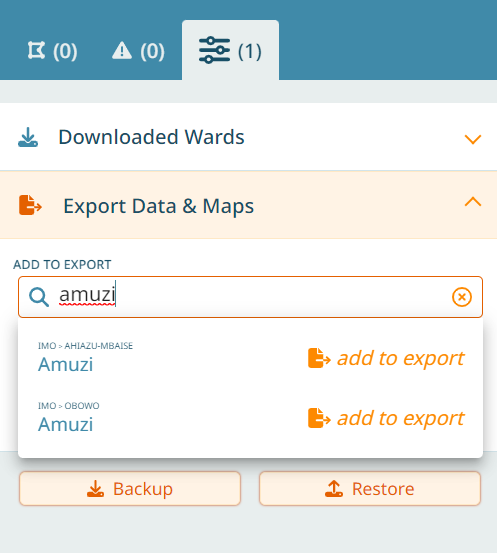Click inside the Add to Export search field
This screenshot has width=497, height=553.
coord(250,297)
